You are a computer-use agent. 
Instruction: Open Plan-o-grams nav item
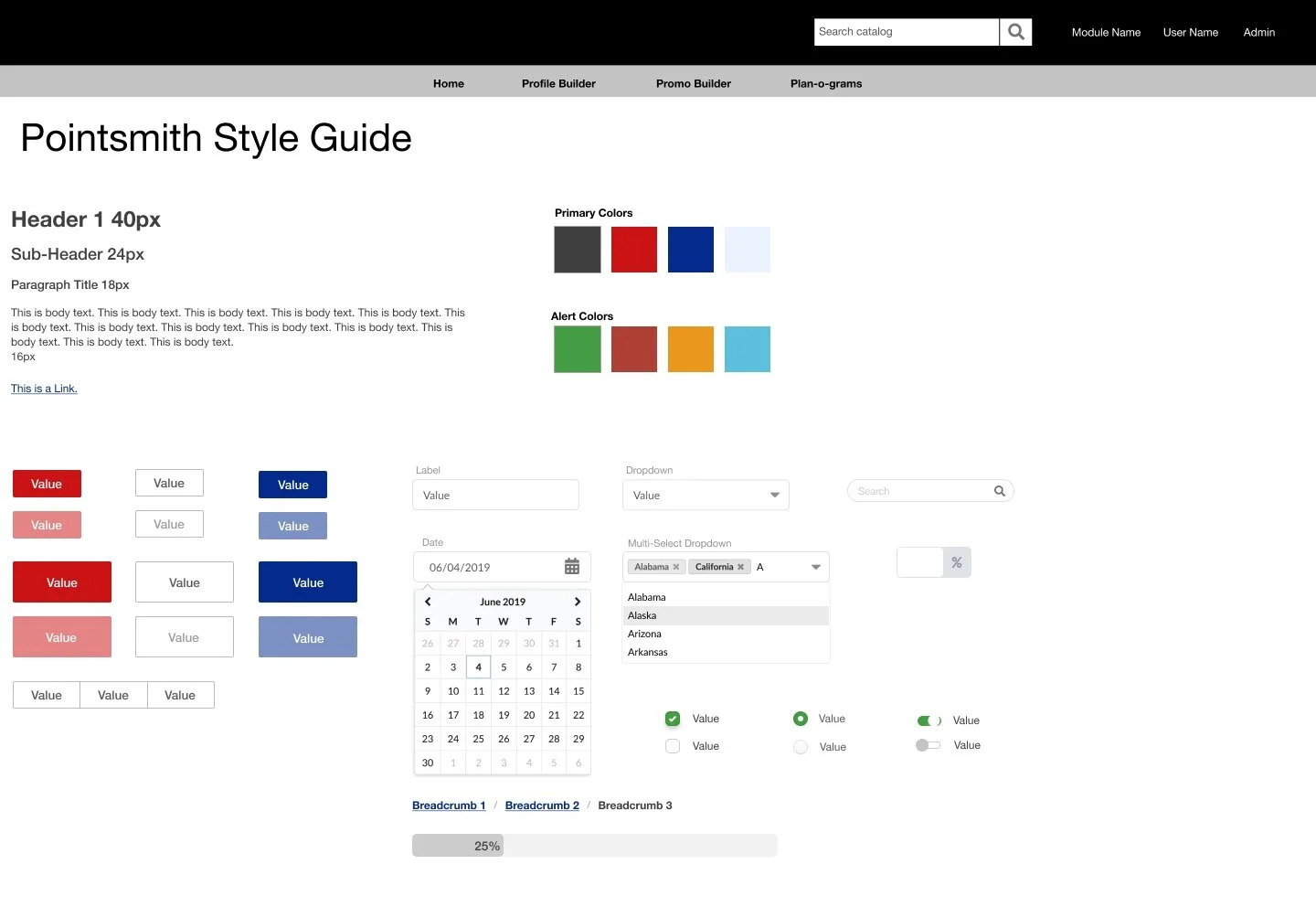[826, 83]
